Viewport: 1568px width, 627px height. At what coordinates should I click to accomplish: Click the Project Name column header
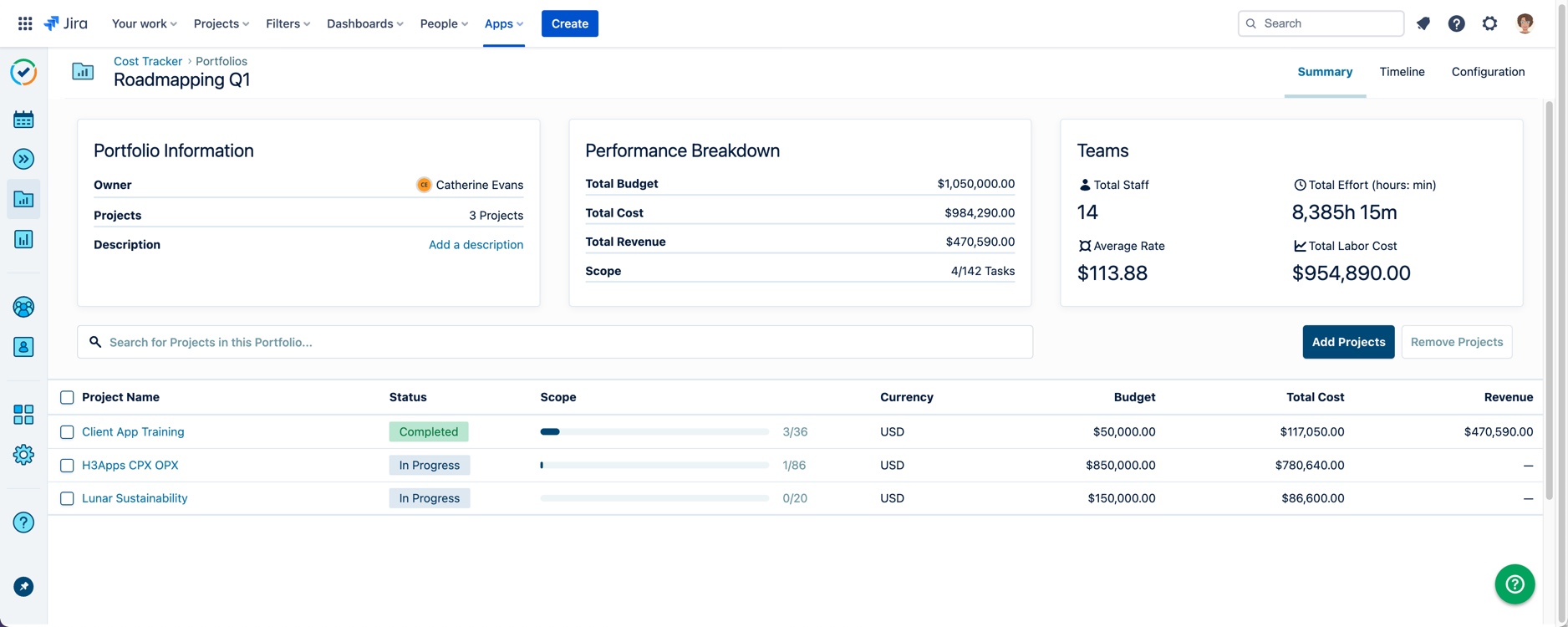120,397
